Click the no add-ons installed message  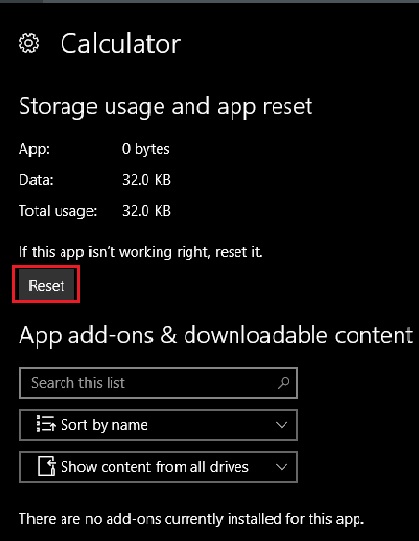(x=192, y=519)
